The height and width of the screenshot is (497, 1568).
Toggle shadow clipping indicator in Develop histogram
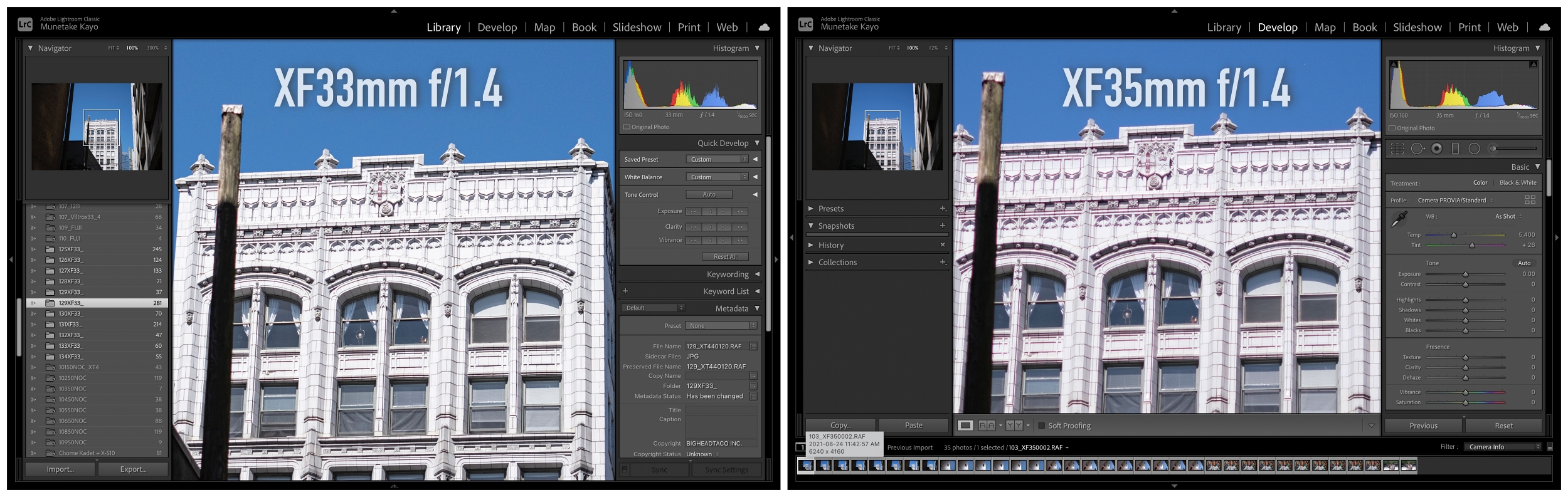(x=1394, y=64)
